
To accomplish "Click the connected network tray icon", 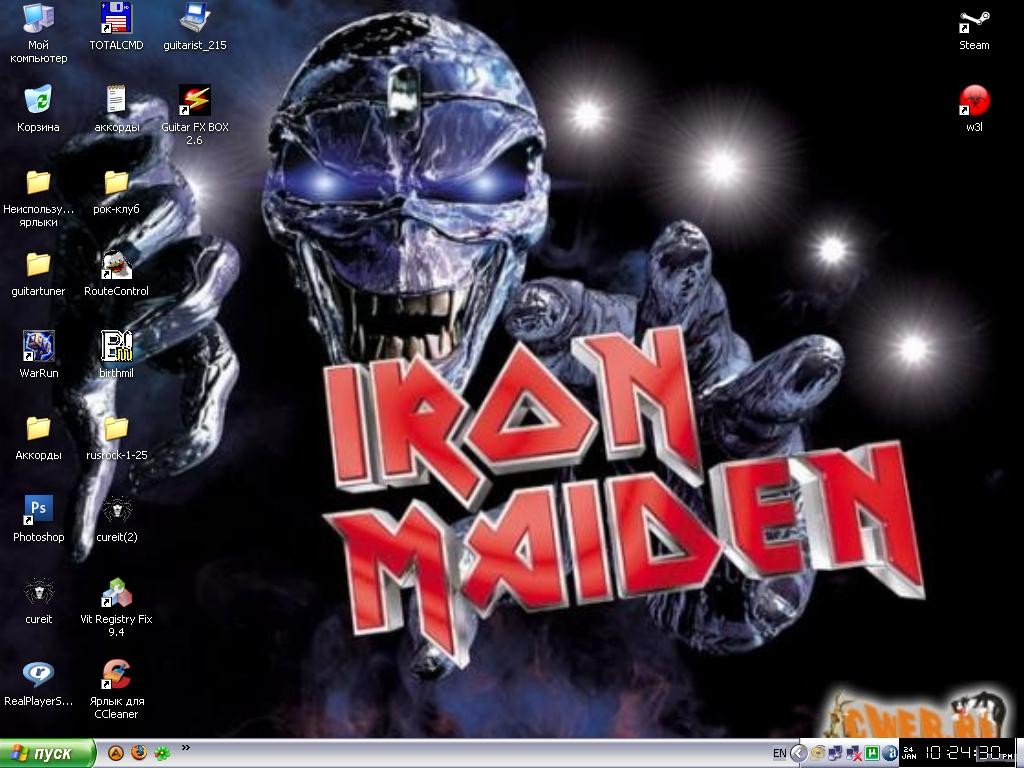I will point(835,753).
